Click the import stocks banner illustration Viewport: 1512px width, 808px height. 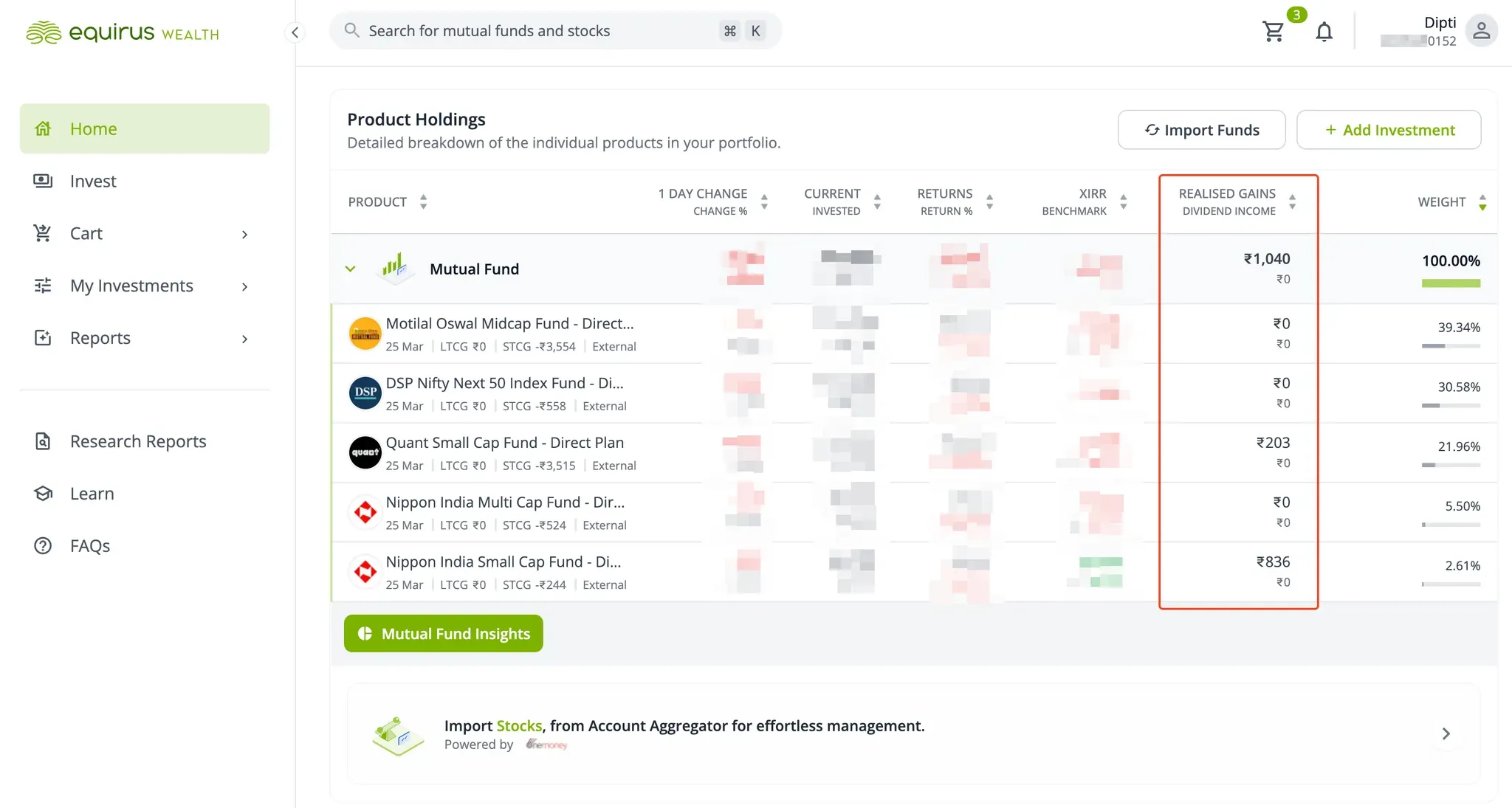coord(399,735)
